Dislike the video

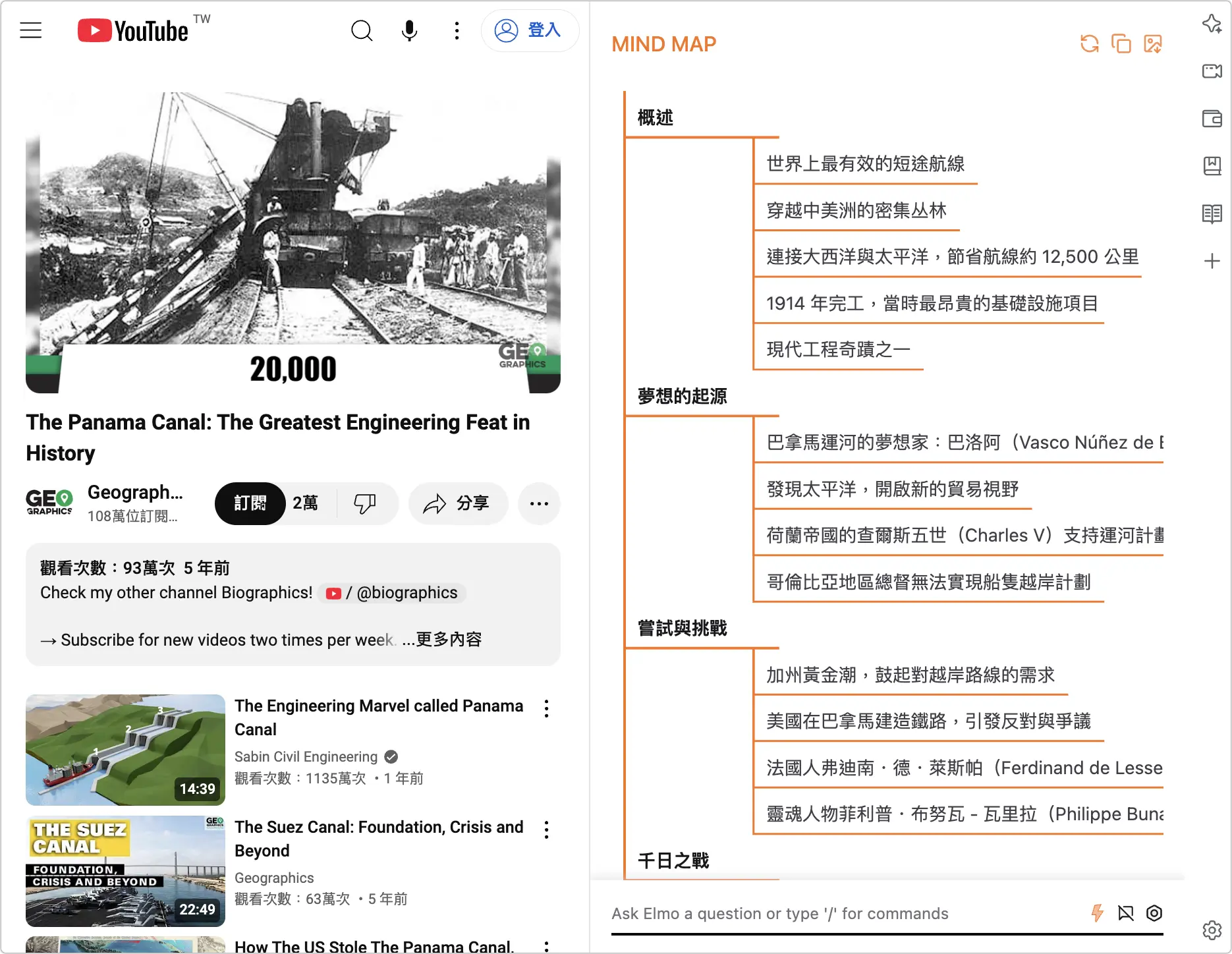[365, 503]
